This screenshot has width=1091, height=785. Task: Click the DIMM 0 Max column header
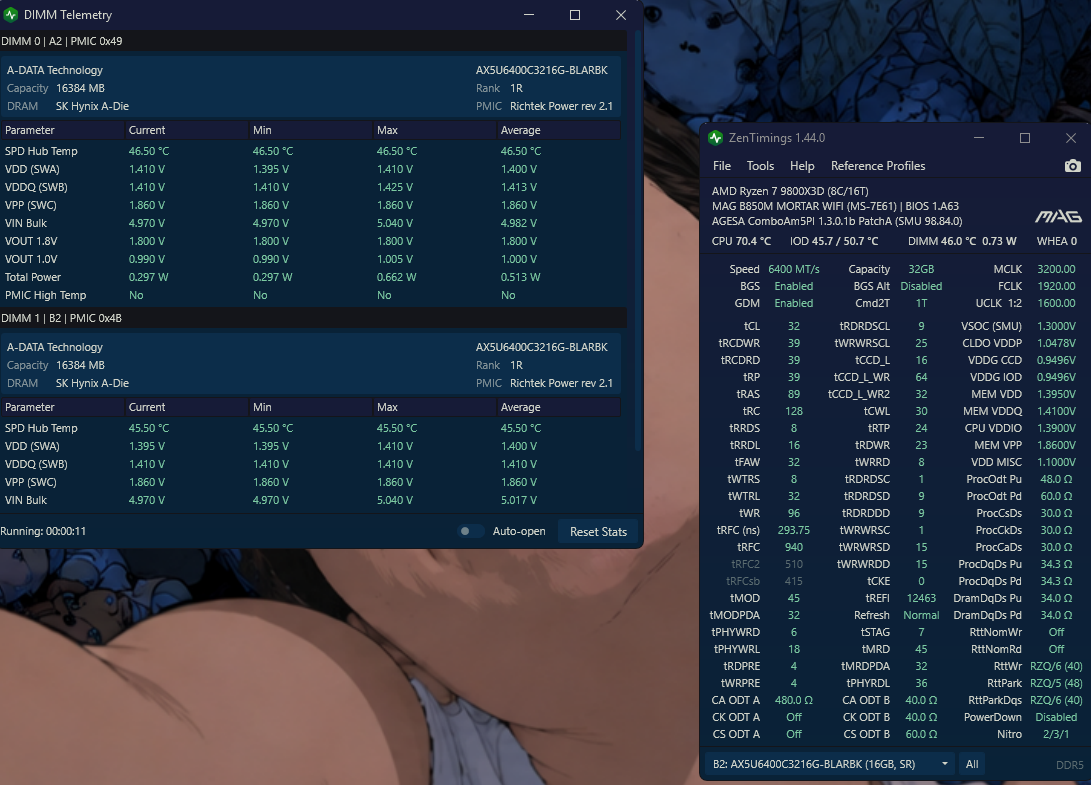(434, 130)
